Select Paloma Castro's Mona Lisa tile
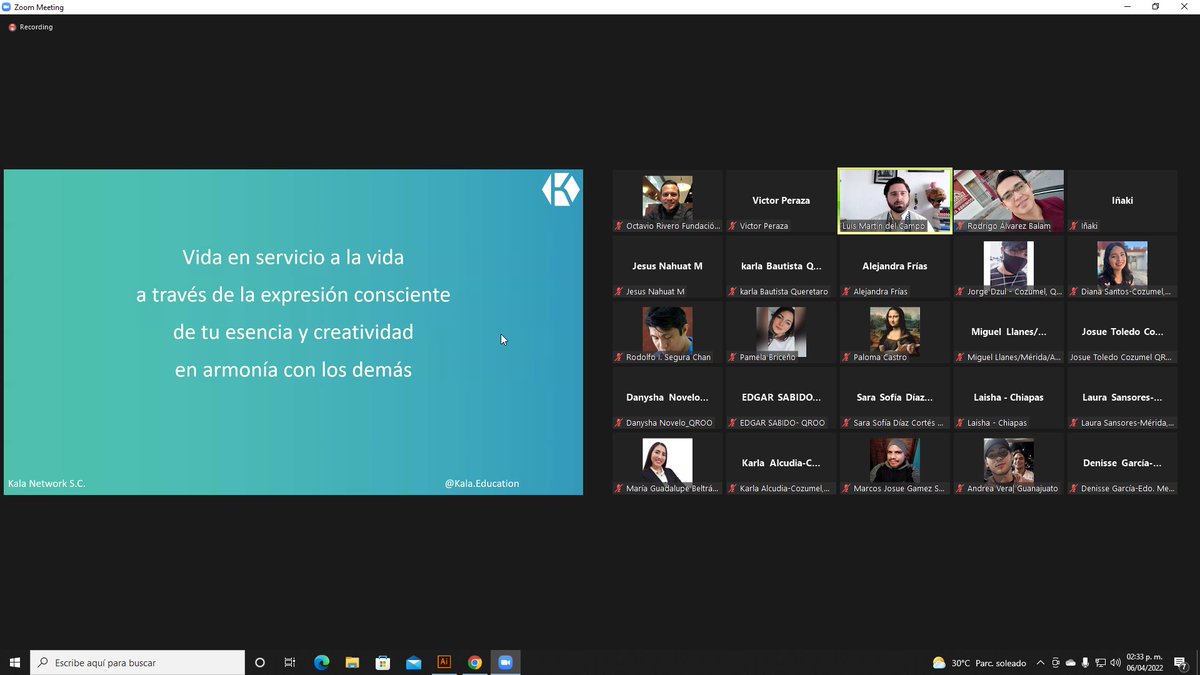 (x=895, y=333)
